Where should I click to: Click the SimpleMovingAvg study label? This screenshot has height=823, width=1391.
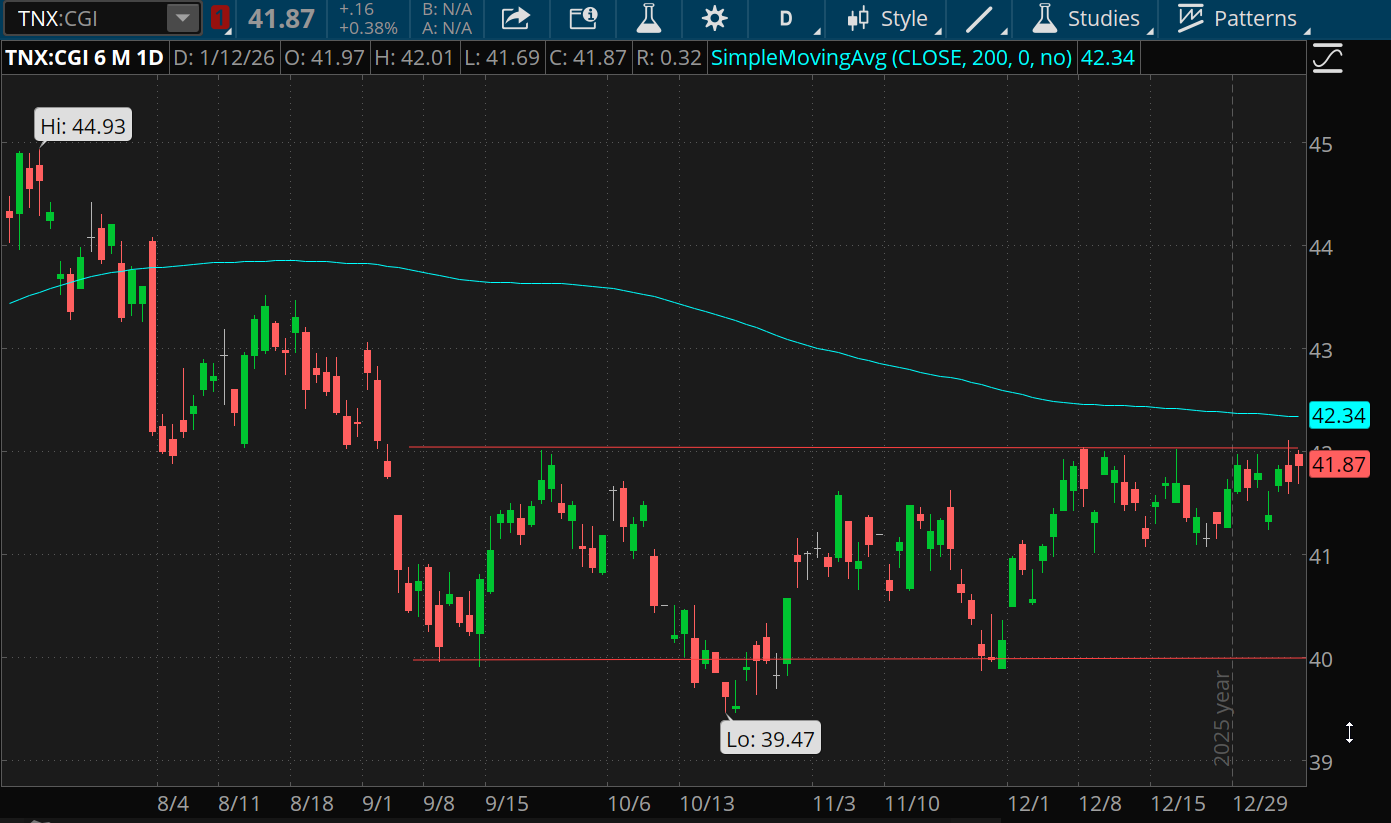point(890,58)
